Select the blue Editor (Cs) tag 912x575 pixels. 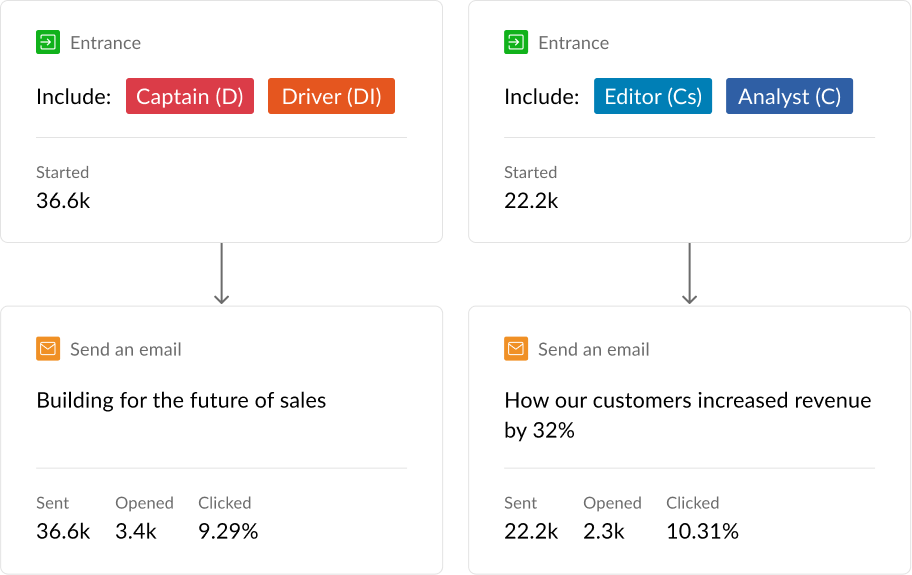(x=653, y=97)
